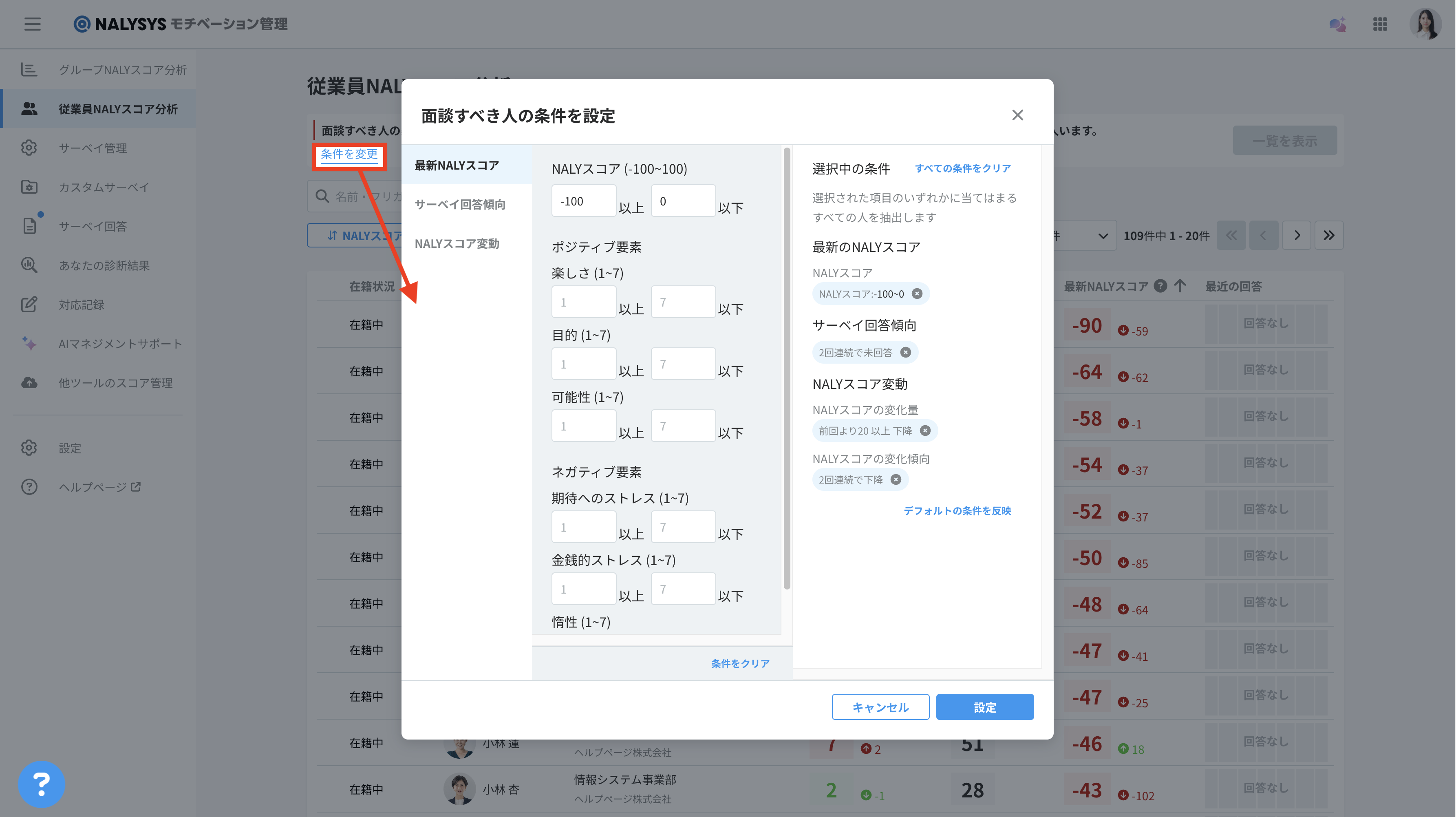
Task: Switch to NALYスコア変動 tab
Action: click(457, 244)
